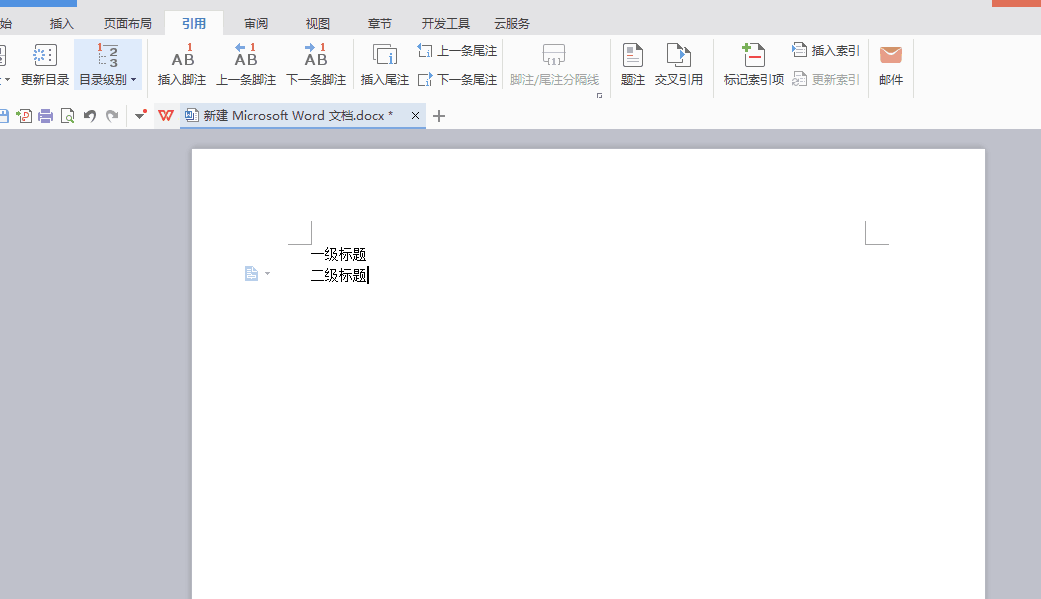Screen dimensions: 1041x599
Task: Go to next footnote (下一条脚注)
Action: (316, 64)
